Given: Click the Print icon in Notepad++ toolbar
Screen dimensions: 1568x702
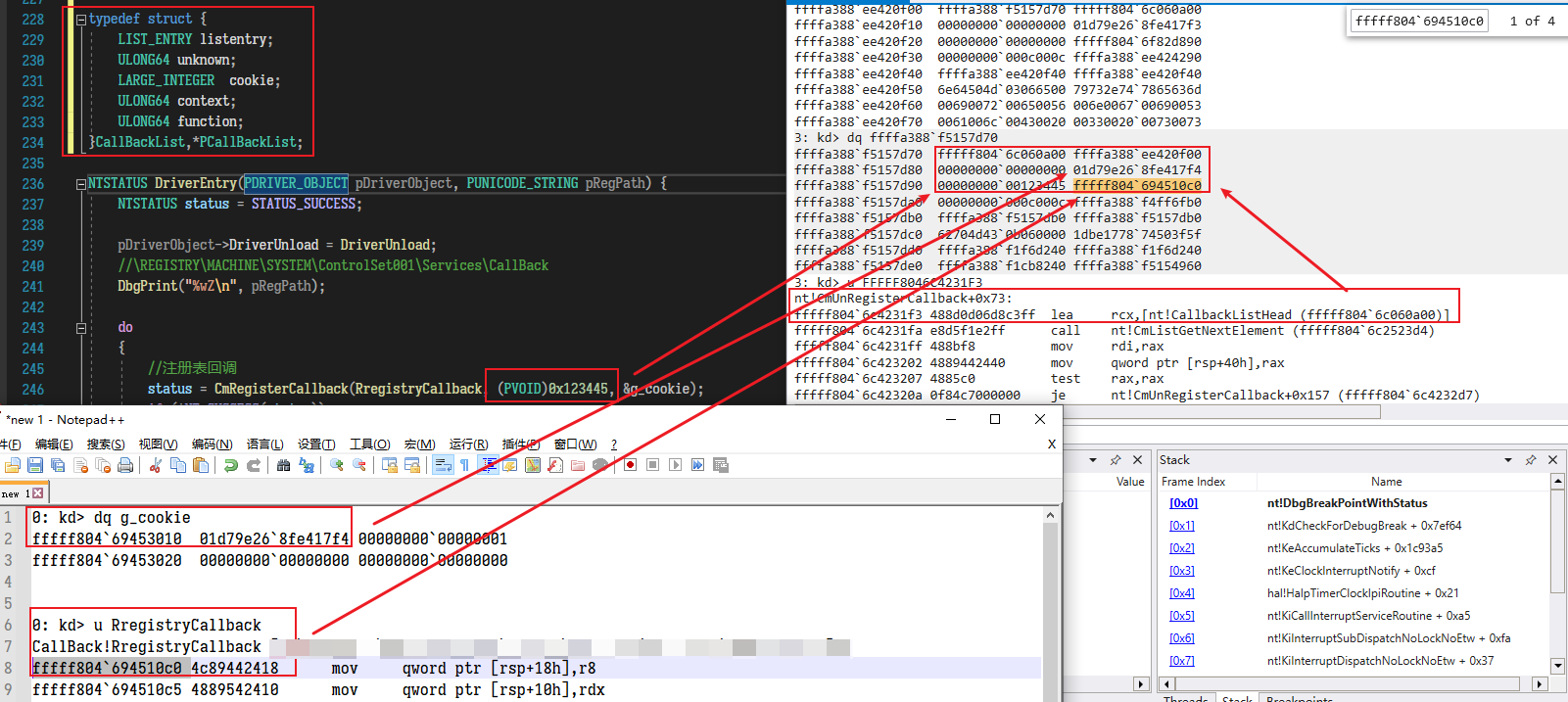Looking at the screenshot, I should pos(125,465).
